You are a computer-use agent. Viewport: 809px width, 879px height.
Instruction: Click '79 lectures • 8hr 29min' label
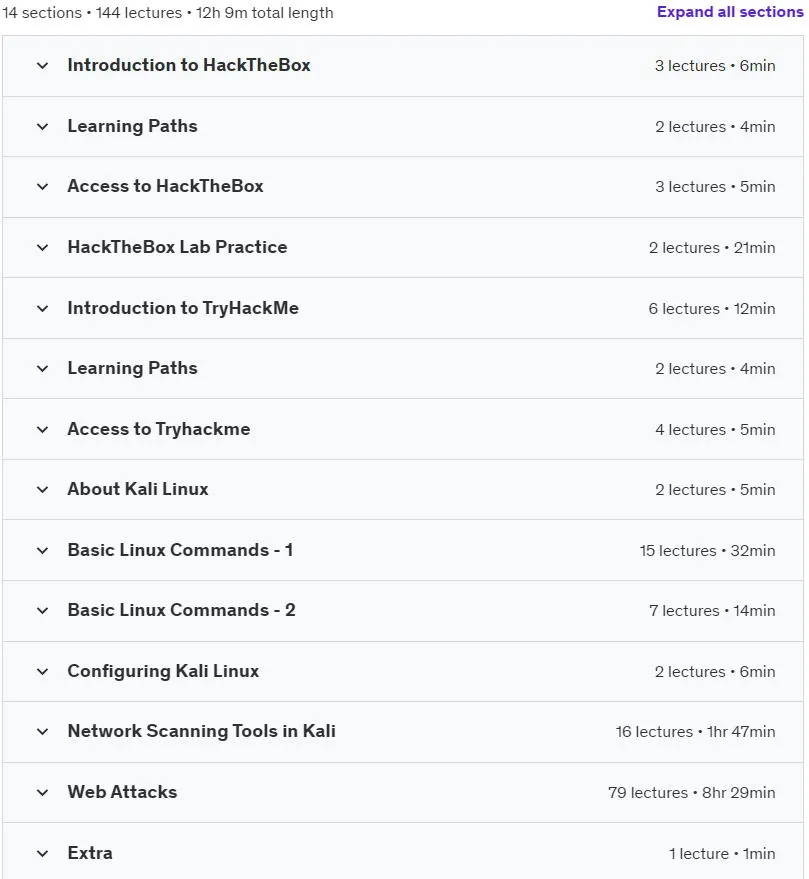pos(691,793)
